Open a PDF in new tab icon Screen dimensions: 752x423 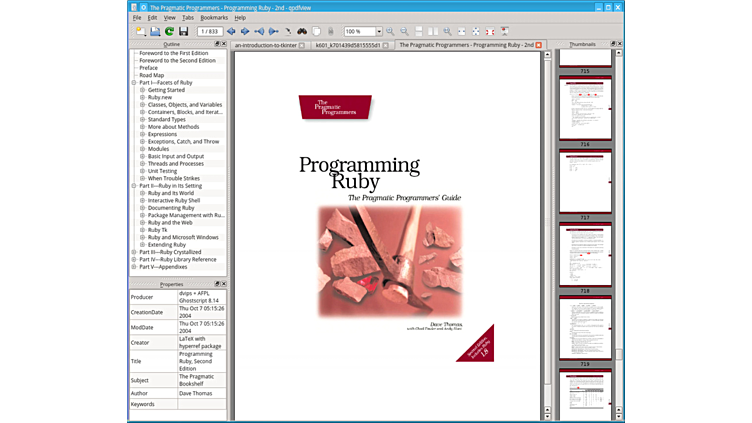(x=141, y=32)
